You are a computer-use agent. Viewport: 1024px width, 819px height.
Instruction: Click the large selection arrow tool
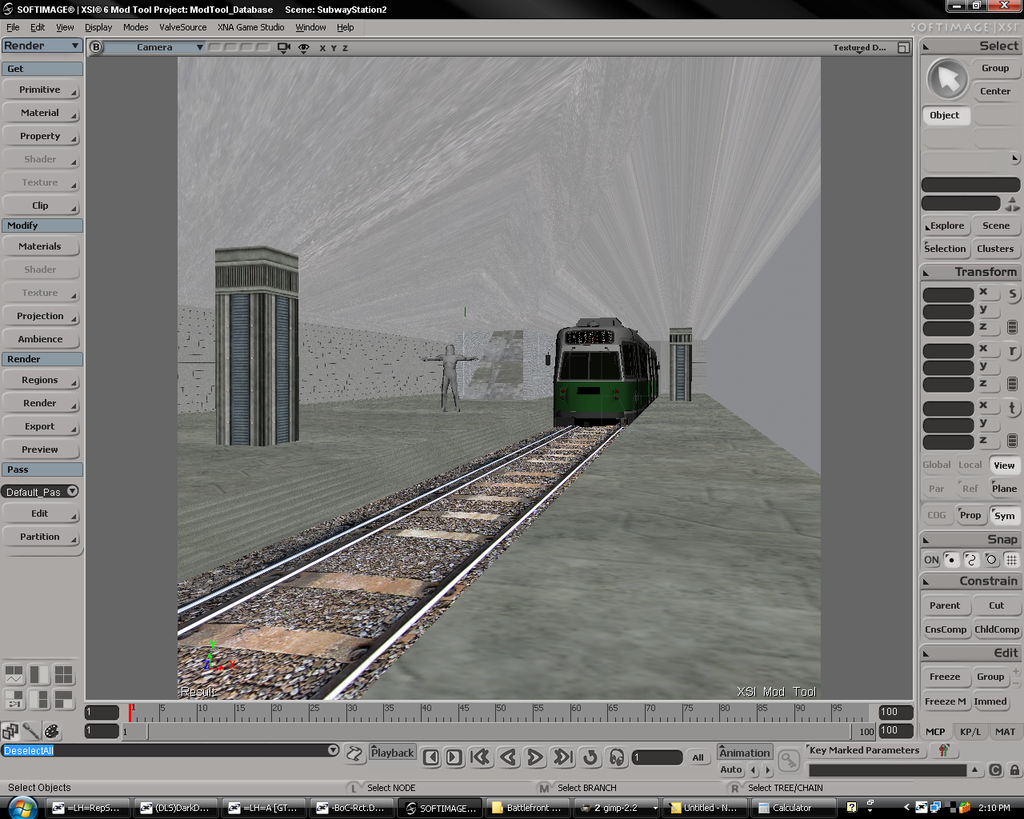[947, 80]
